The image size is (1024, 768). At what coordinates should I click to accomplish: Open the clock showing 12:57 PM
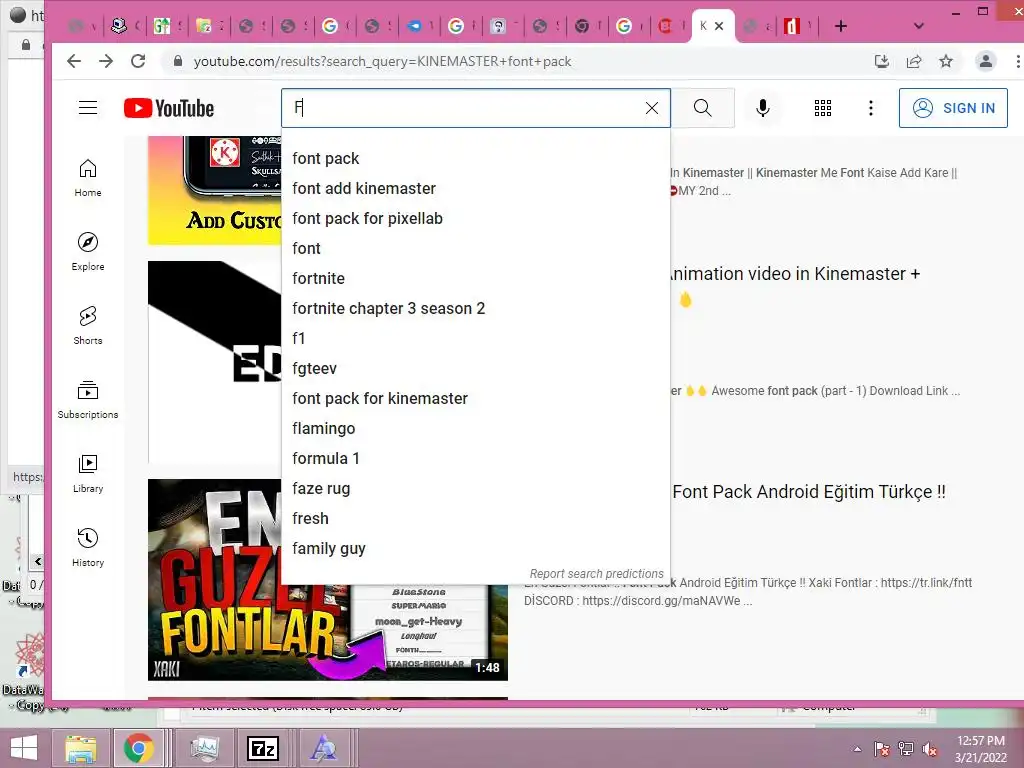980,748
